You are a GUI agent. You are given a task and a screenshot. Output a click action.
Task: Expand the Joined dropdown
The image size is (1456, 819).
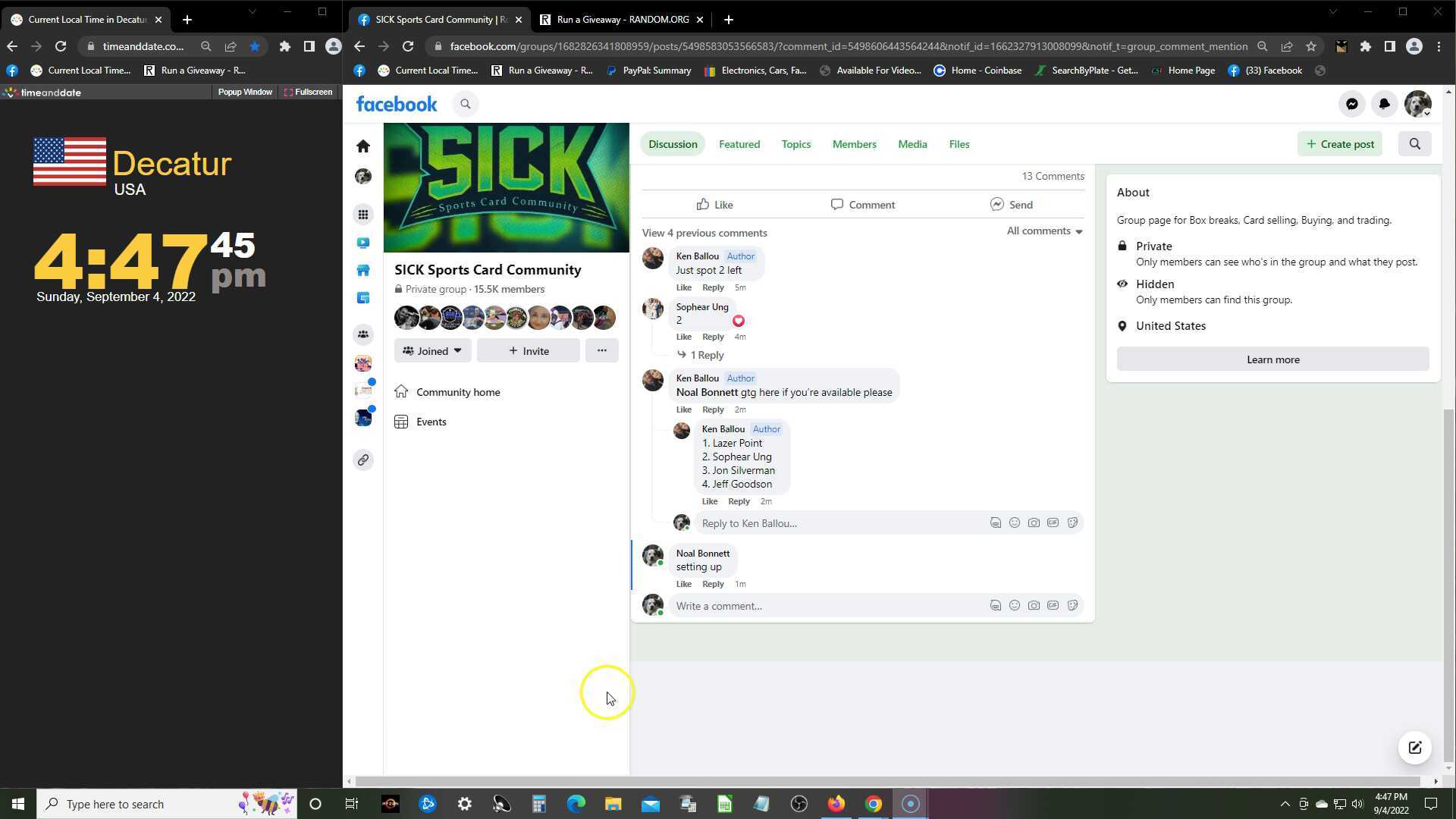coord(432,351)
